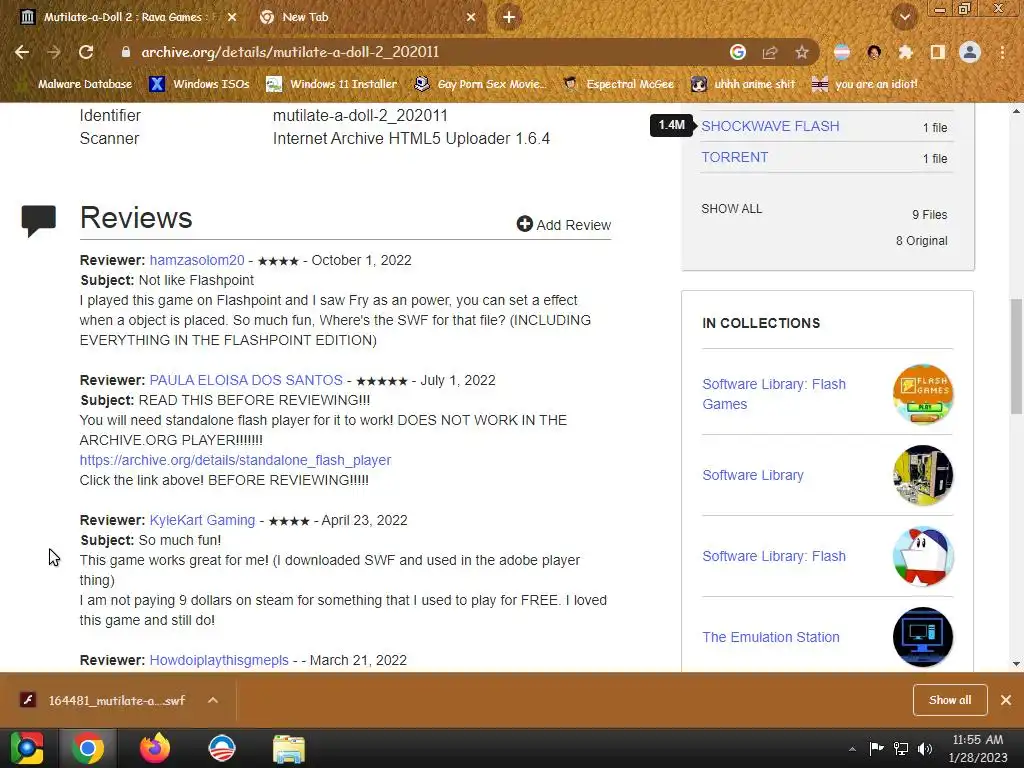Click the Chrome taskbar icon

(x=88, y=748)
